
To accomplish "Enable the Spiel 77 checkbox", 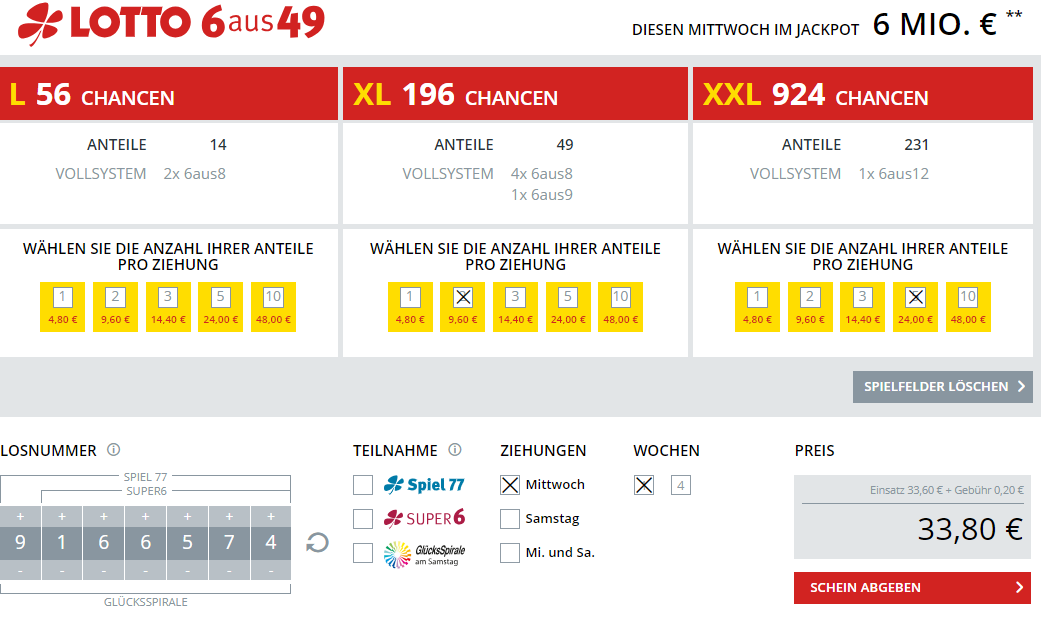I will point(362,485).
